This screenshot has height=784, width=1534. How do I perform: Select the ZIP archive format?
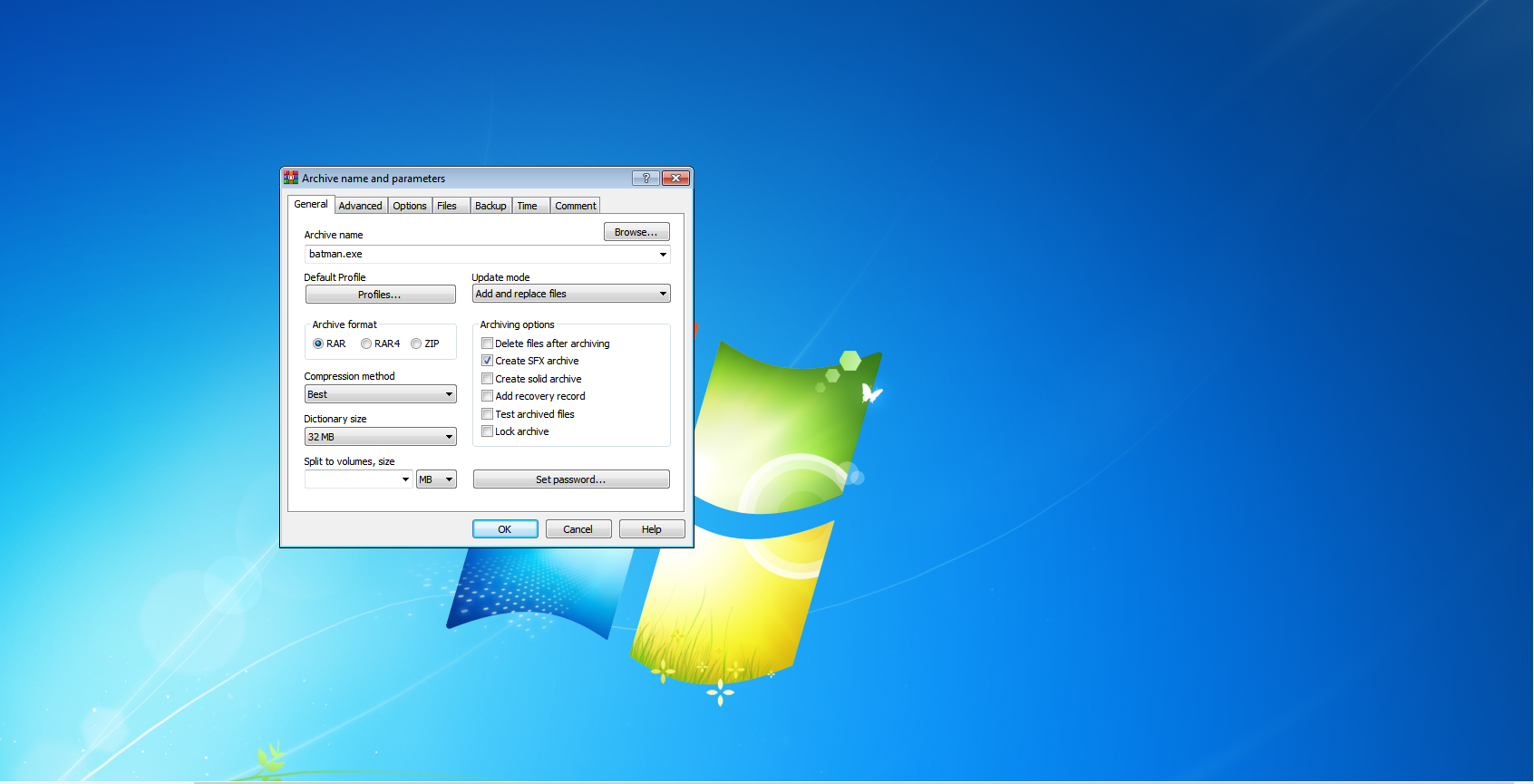click(416, 344)
